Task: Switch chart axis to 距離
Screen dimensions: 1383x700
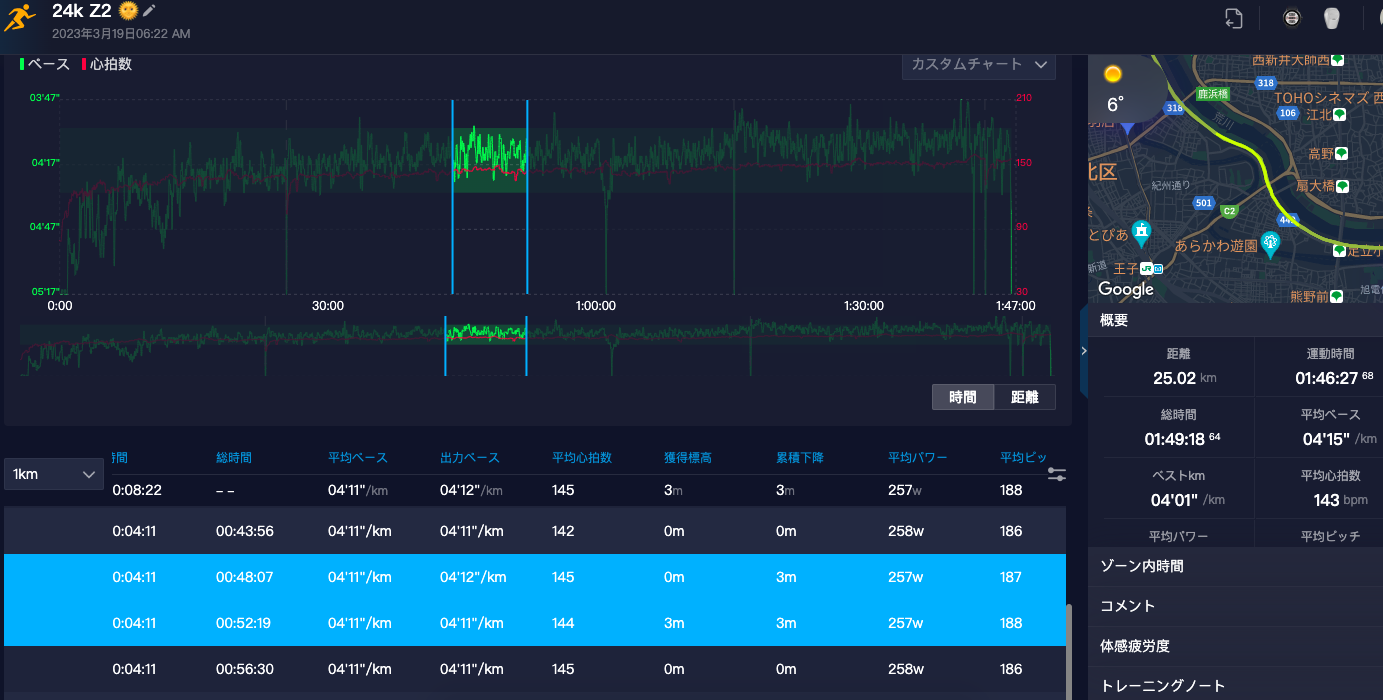Action: [x=1025, y=397]
